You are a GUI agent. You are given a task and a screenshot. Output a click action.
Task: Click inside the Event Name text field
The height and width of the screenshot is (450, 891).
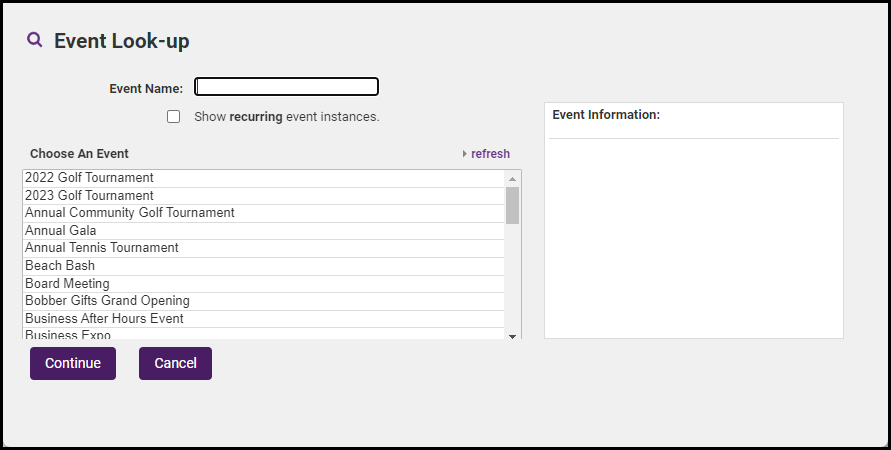286,87
